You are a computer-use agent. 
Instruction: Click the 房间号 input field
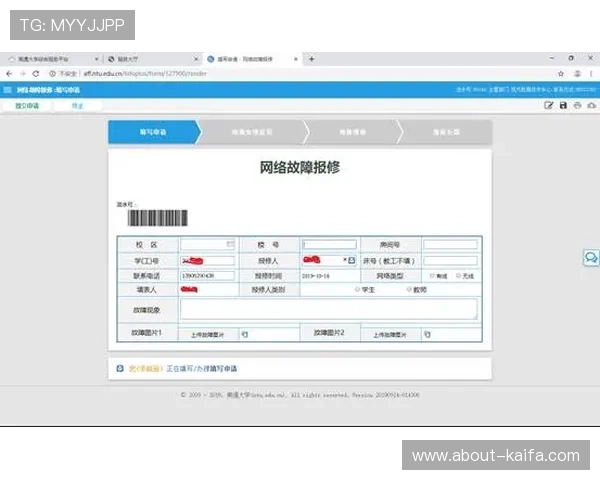click(x=450, y=244)
